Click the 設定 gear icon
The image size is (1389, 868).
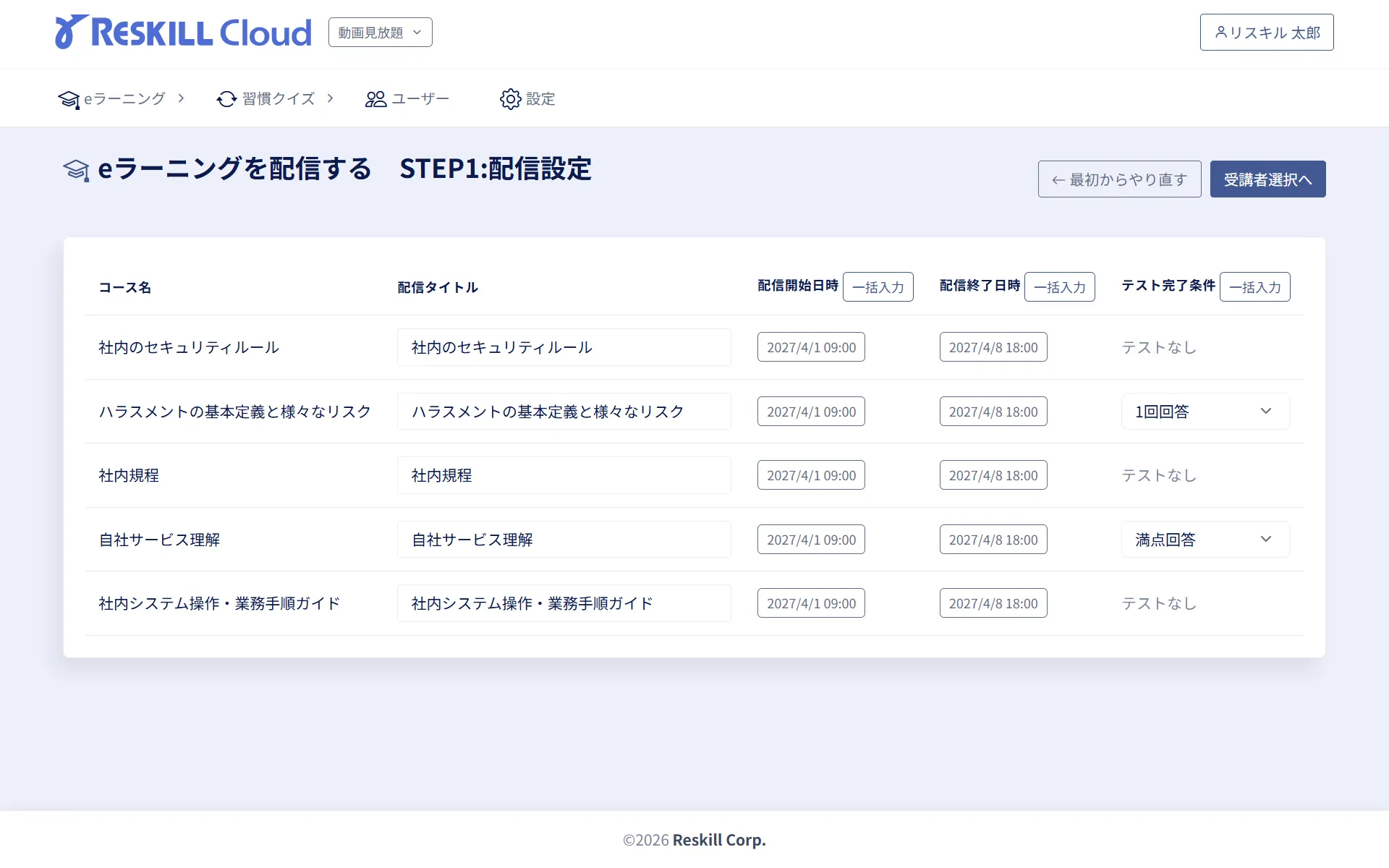tap(510, 99)
